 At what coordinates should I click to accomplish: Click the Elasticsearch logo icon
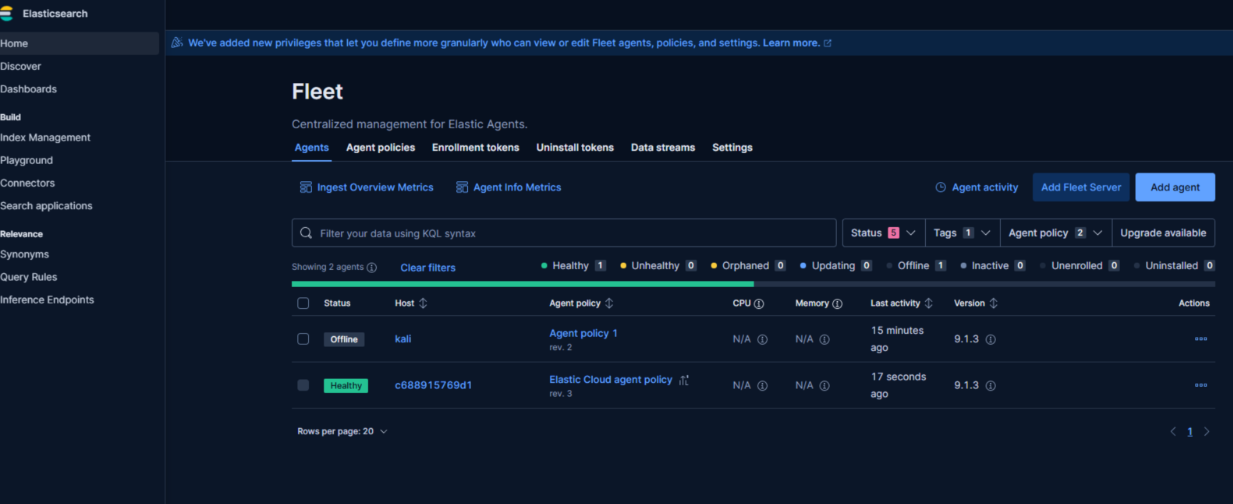point(7,14)
